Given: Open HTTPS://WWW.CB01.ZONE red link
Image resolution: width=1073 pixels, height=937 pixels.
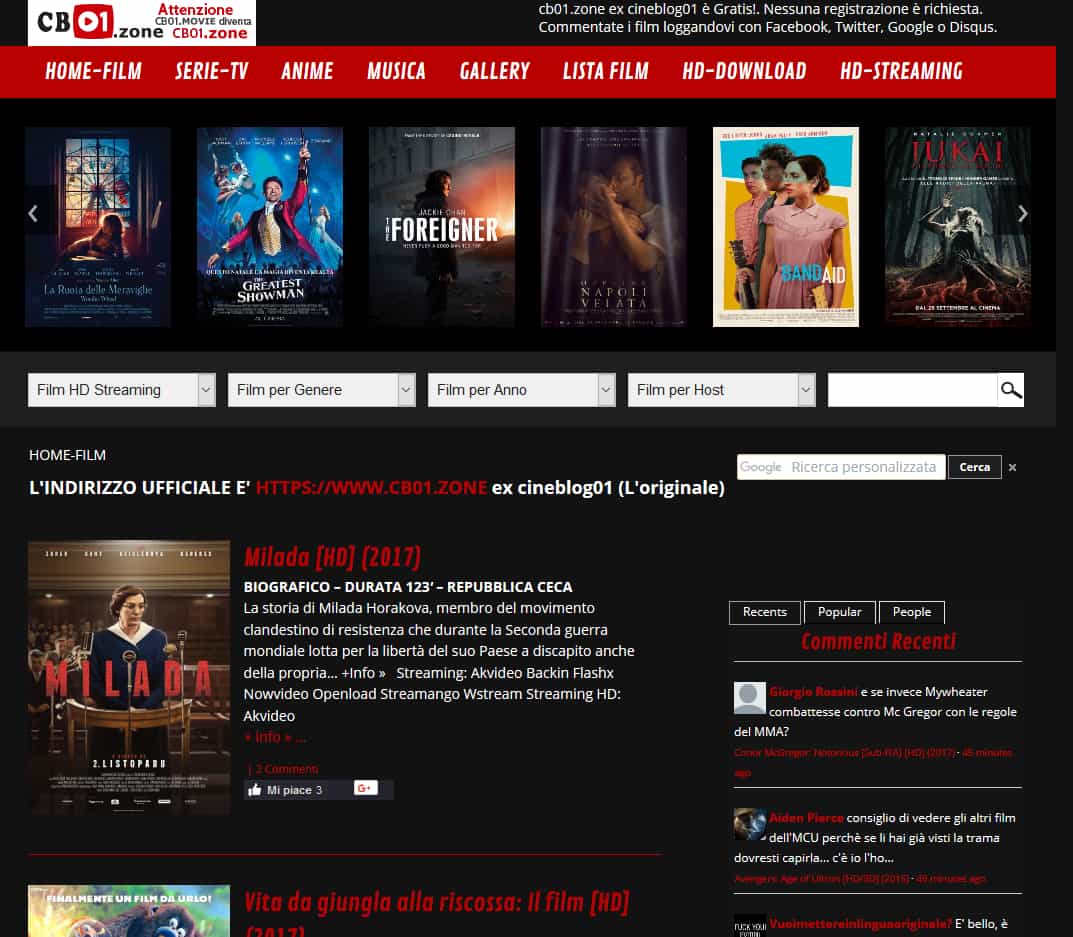Looking at the screenshot, I should pos(372,488).
